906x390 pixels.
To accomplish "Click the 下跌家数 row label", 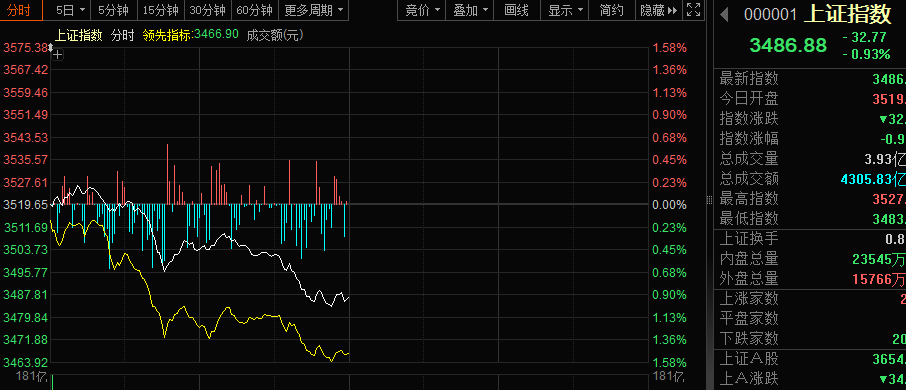I will (749, 339).
